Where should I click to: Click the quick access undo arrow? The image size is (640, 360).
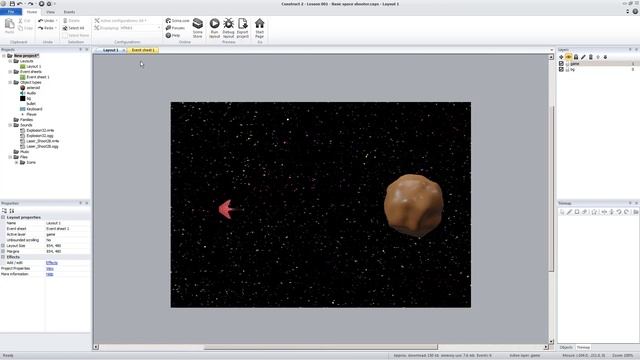[20, 4]
